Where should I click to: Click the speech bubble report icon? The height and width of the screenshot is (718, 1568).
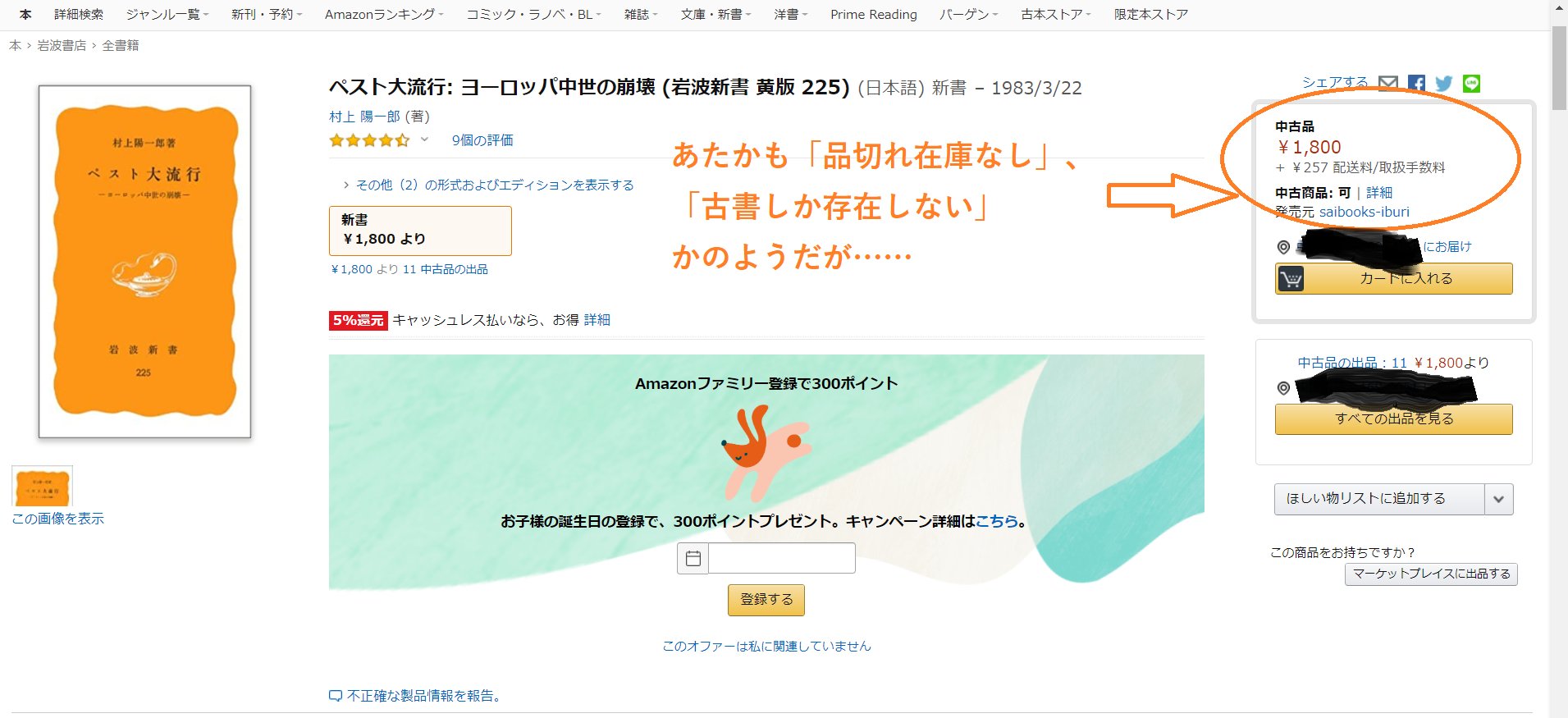click(x=335, y=696)
